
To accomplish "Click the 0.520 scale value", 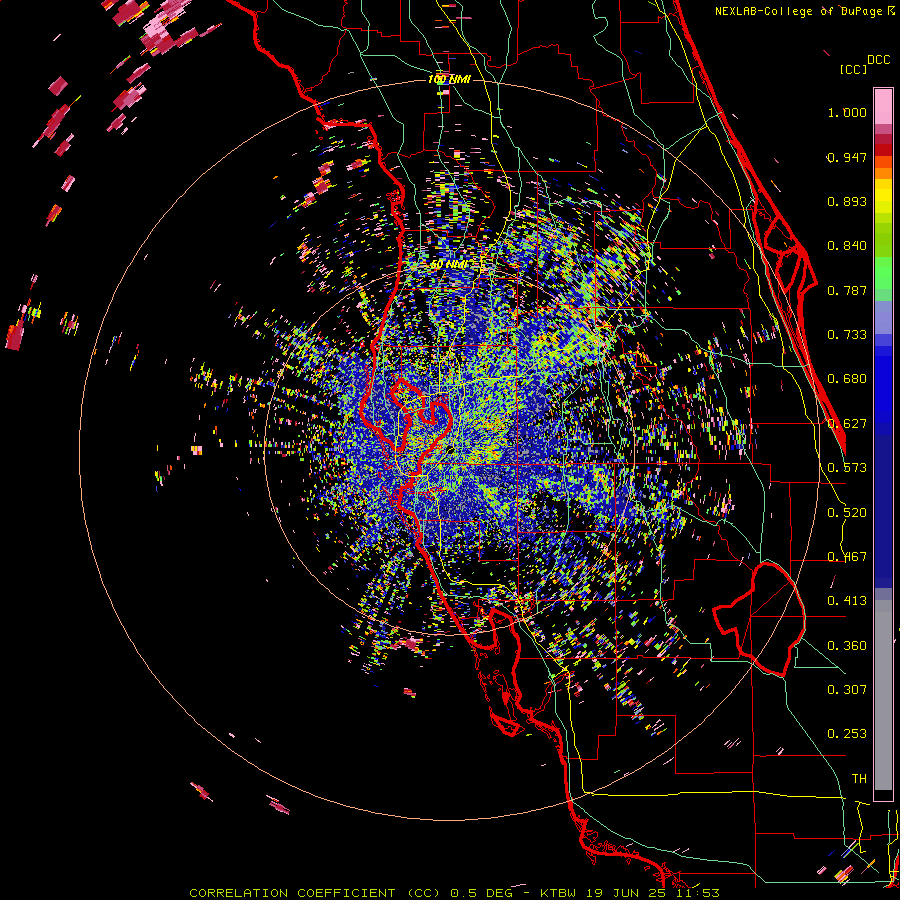I will coord(847,513).
